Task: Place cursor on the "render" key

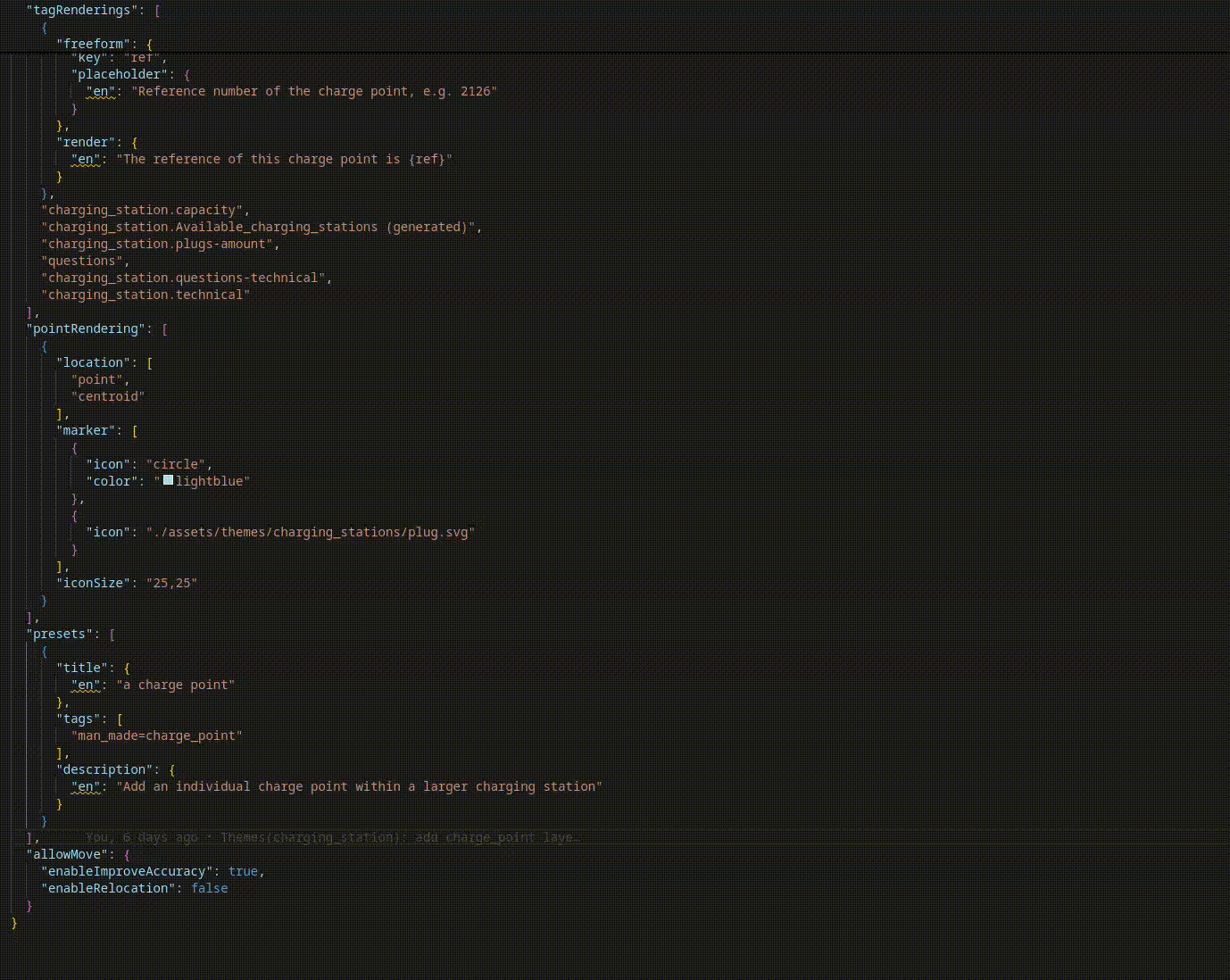Action: tap(87, 142)
